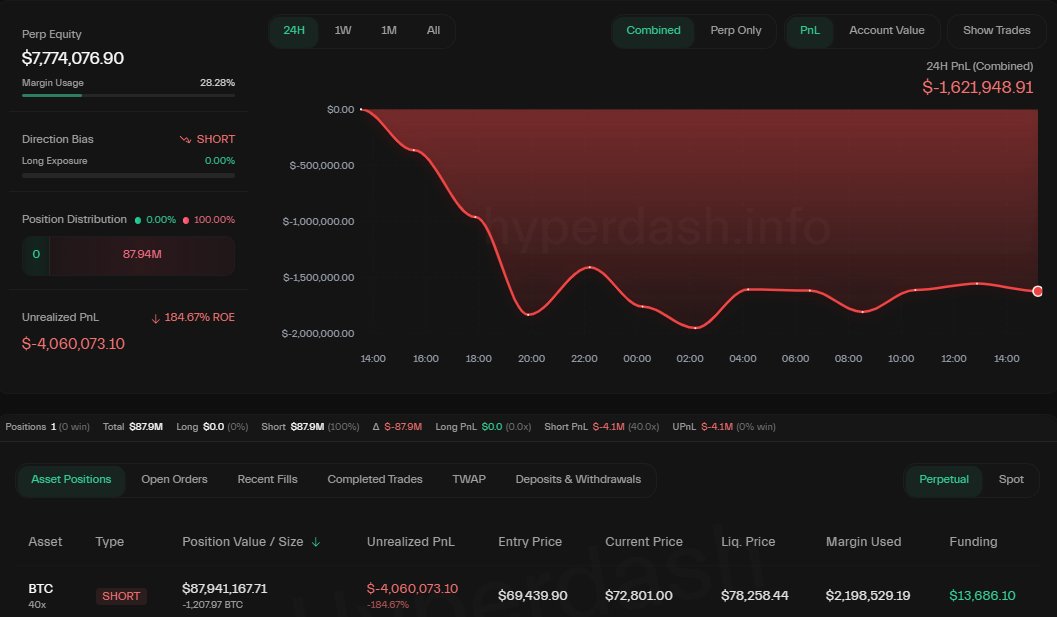
Task: Toggle chart to Account Value view
Action: pyautogui.click(x=886, y=31)
